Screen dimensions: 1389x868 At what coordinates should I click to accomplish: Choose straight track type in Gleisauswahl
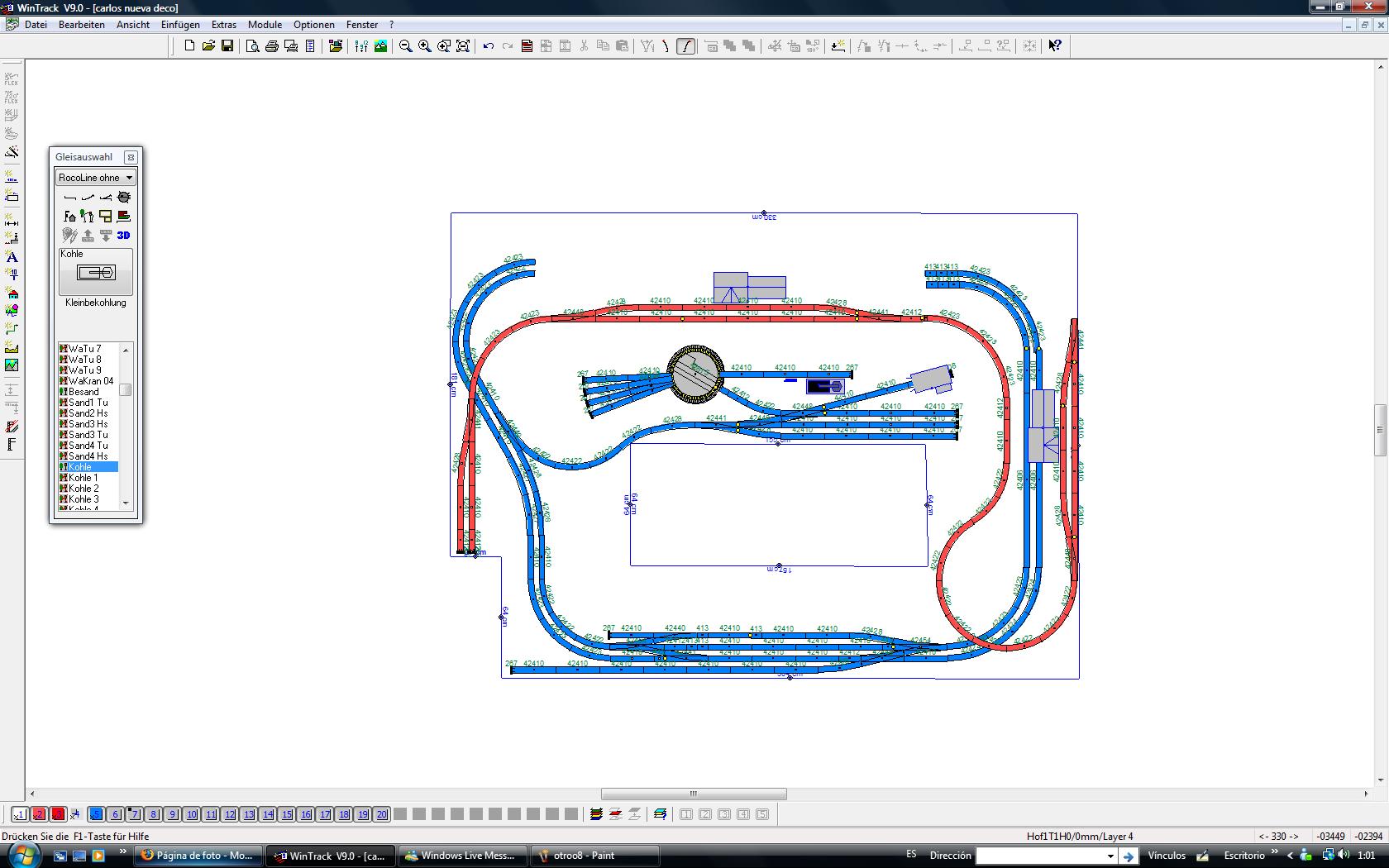click(x=69, y=198)
